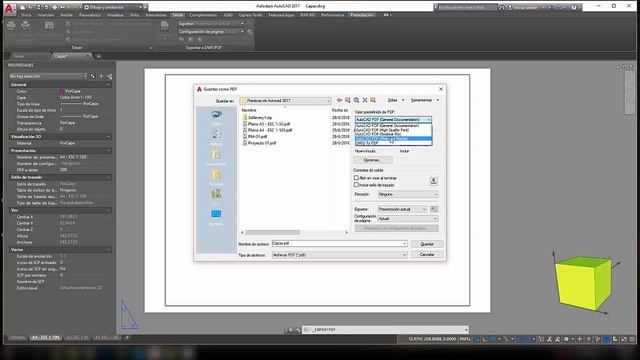Click the customization menu icon in the status bar
The height and width of the screenshot is (360, 640).
tap(632, 339)
